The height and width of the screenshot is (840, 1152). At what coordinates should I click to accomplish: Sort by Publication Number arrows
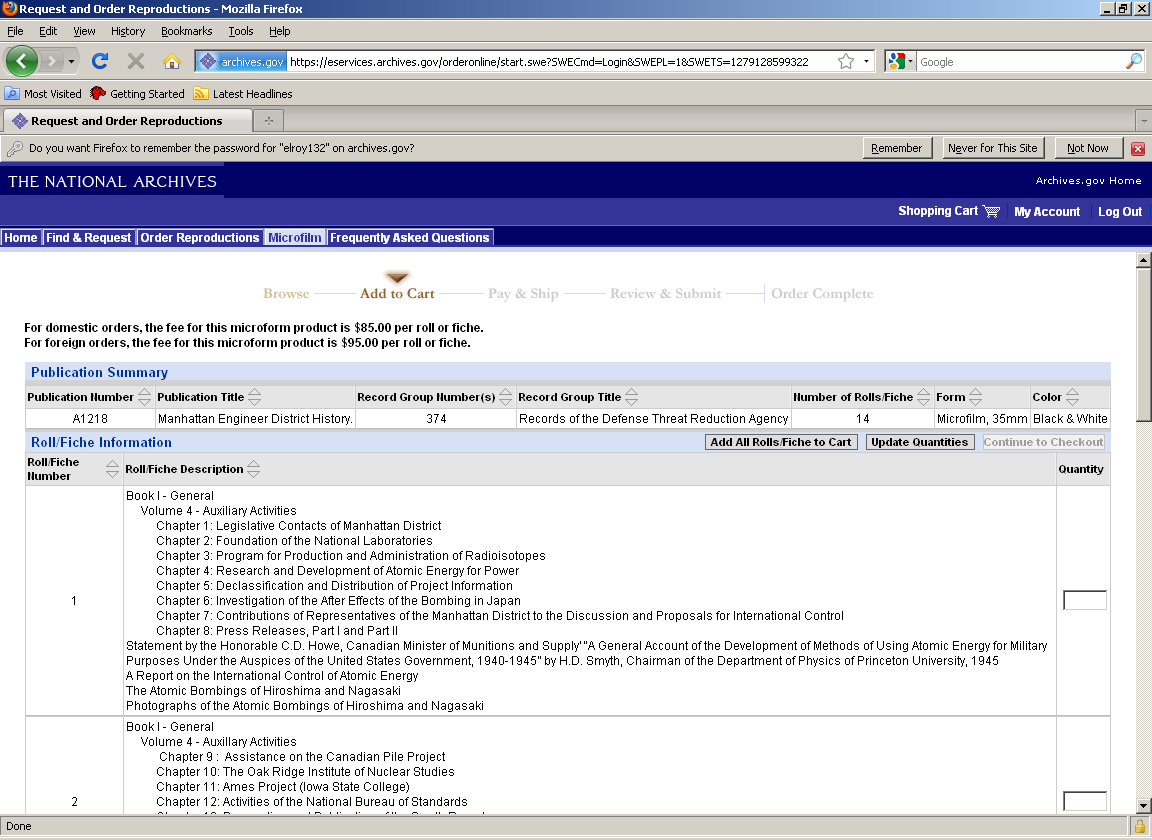(x=144, y=397)
